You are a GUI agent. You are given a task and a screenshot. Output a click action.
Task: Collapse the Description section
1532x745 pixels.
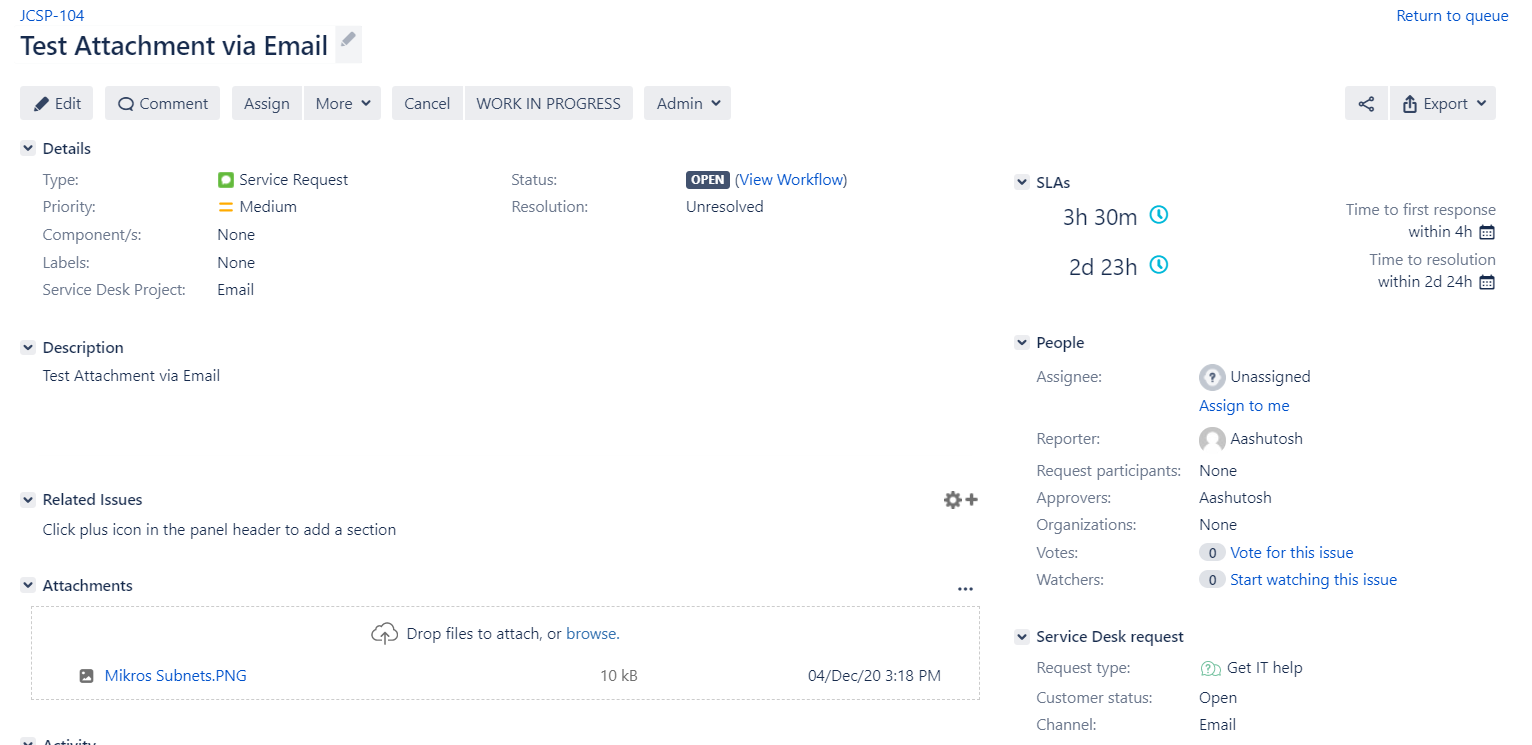click(x=28, y=348)
